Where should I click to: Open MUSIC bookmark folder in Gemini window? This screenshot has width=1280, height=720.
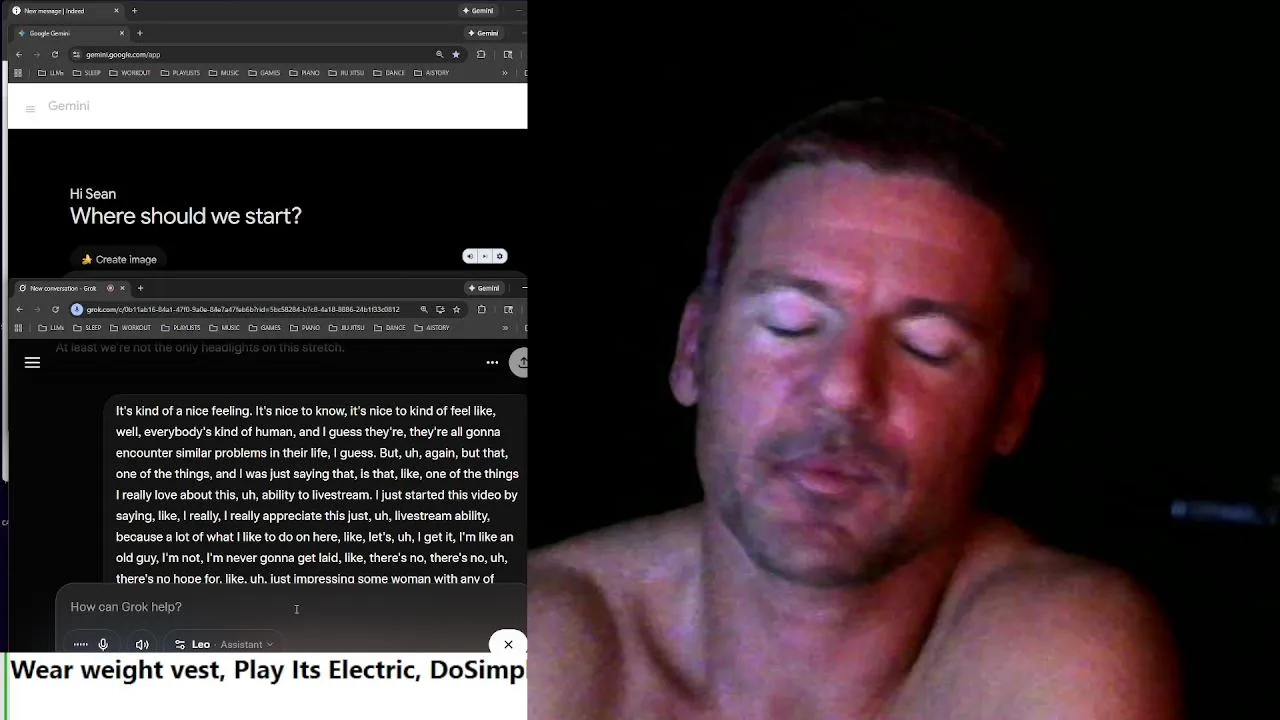[x=224, y=73]
